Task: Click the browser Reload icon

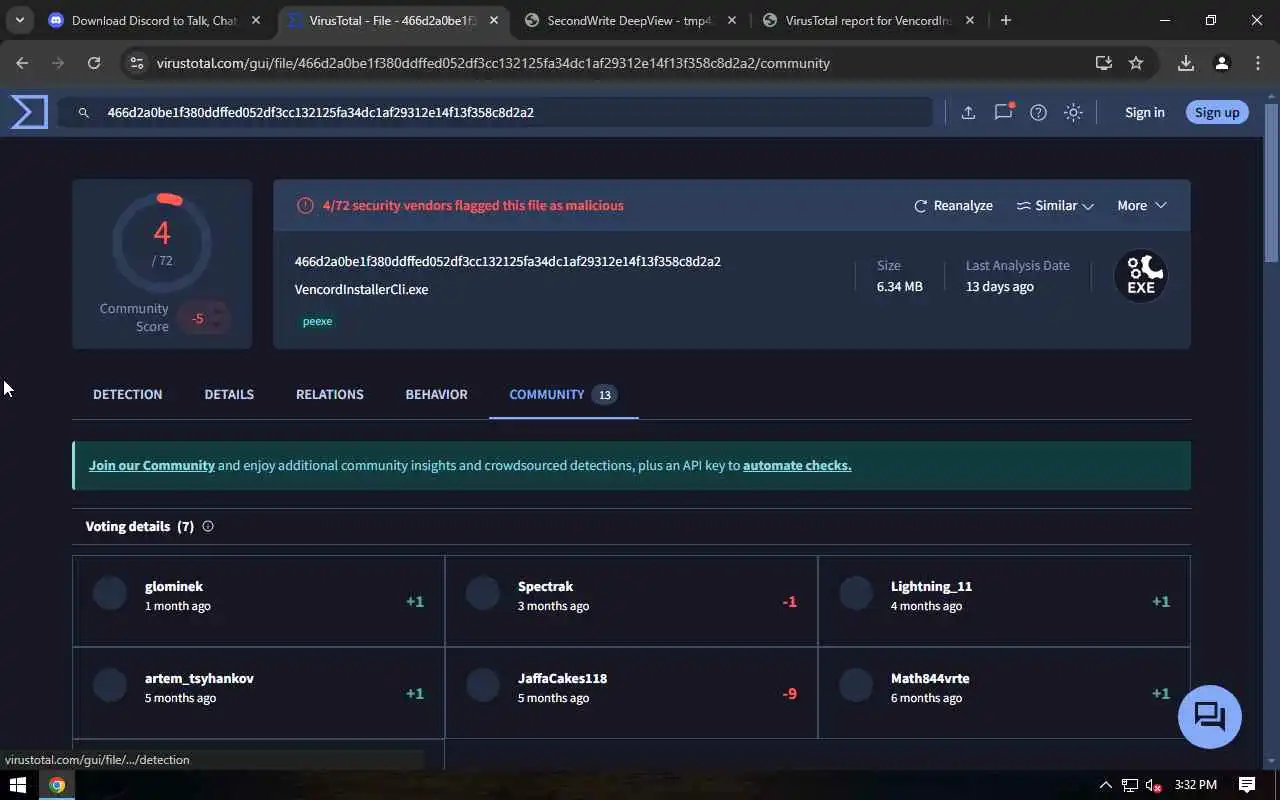Action: point(94,63)
